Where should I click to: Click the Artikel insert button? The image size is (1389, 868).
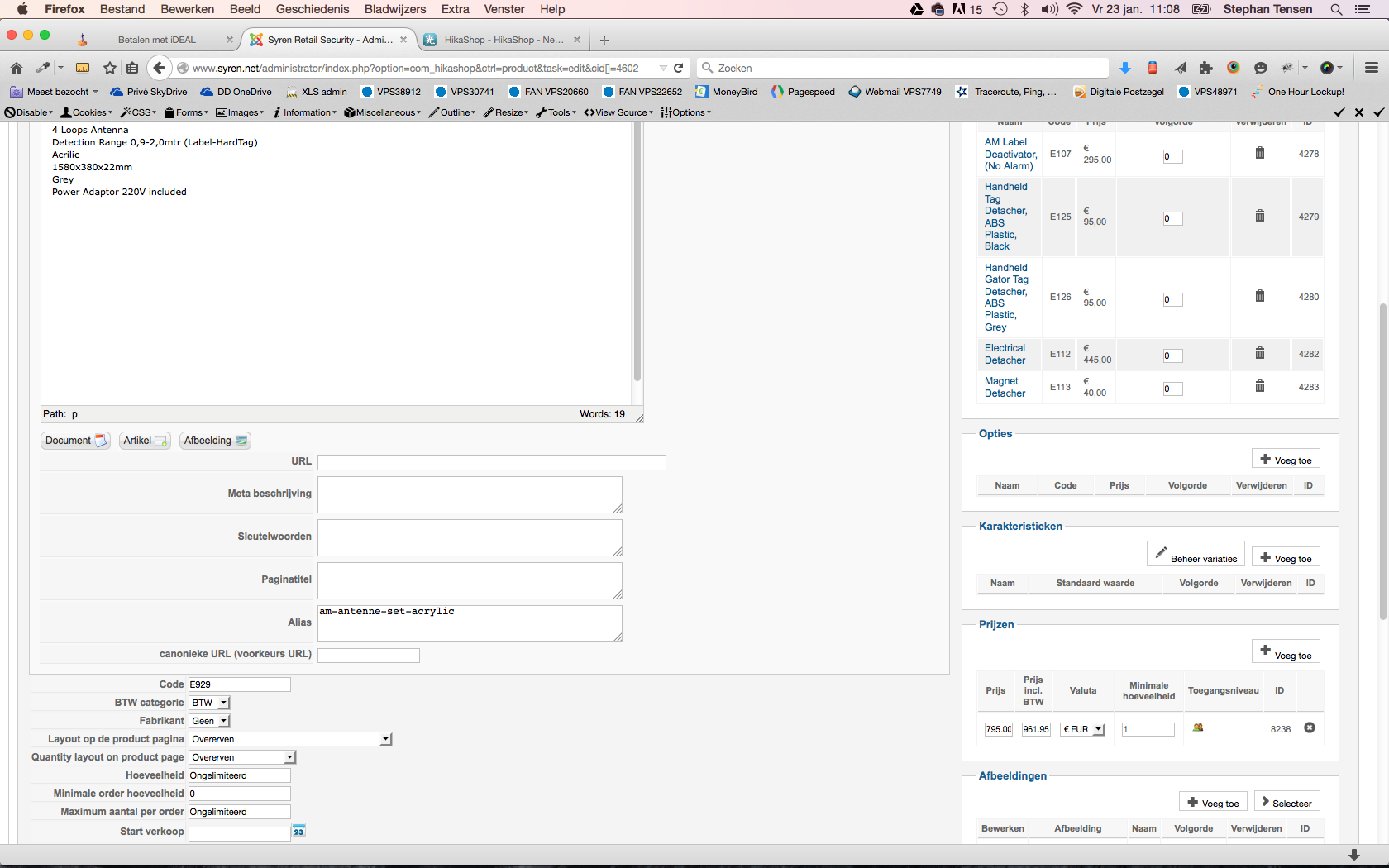[145, 441]
